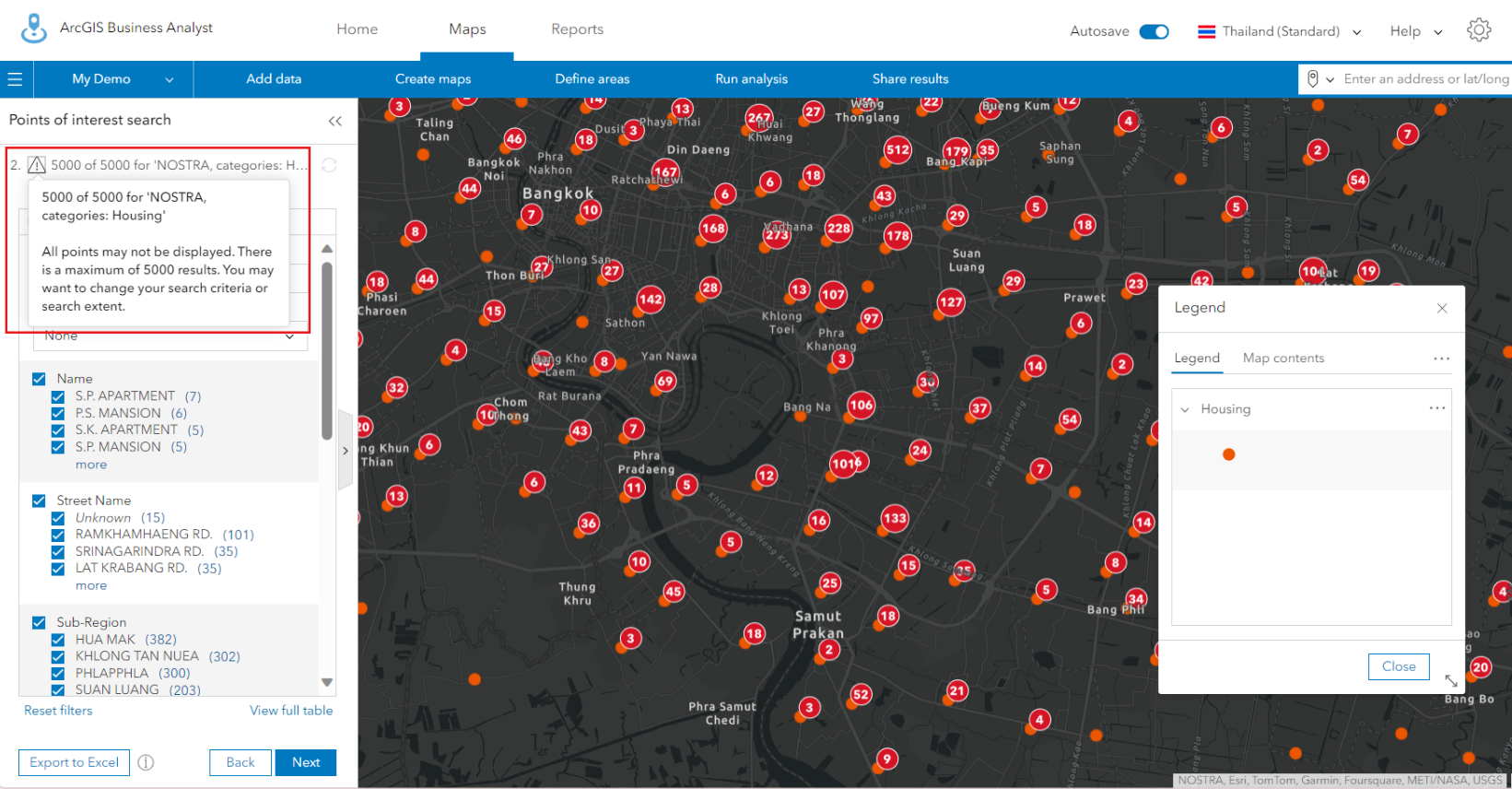Click the cluster marker labeled 178
1512x789 pixels.
[897, 236]
